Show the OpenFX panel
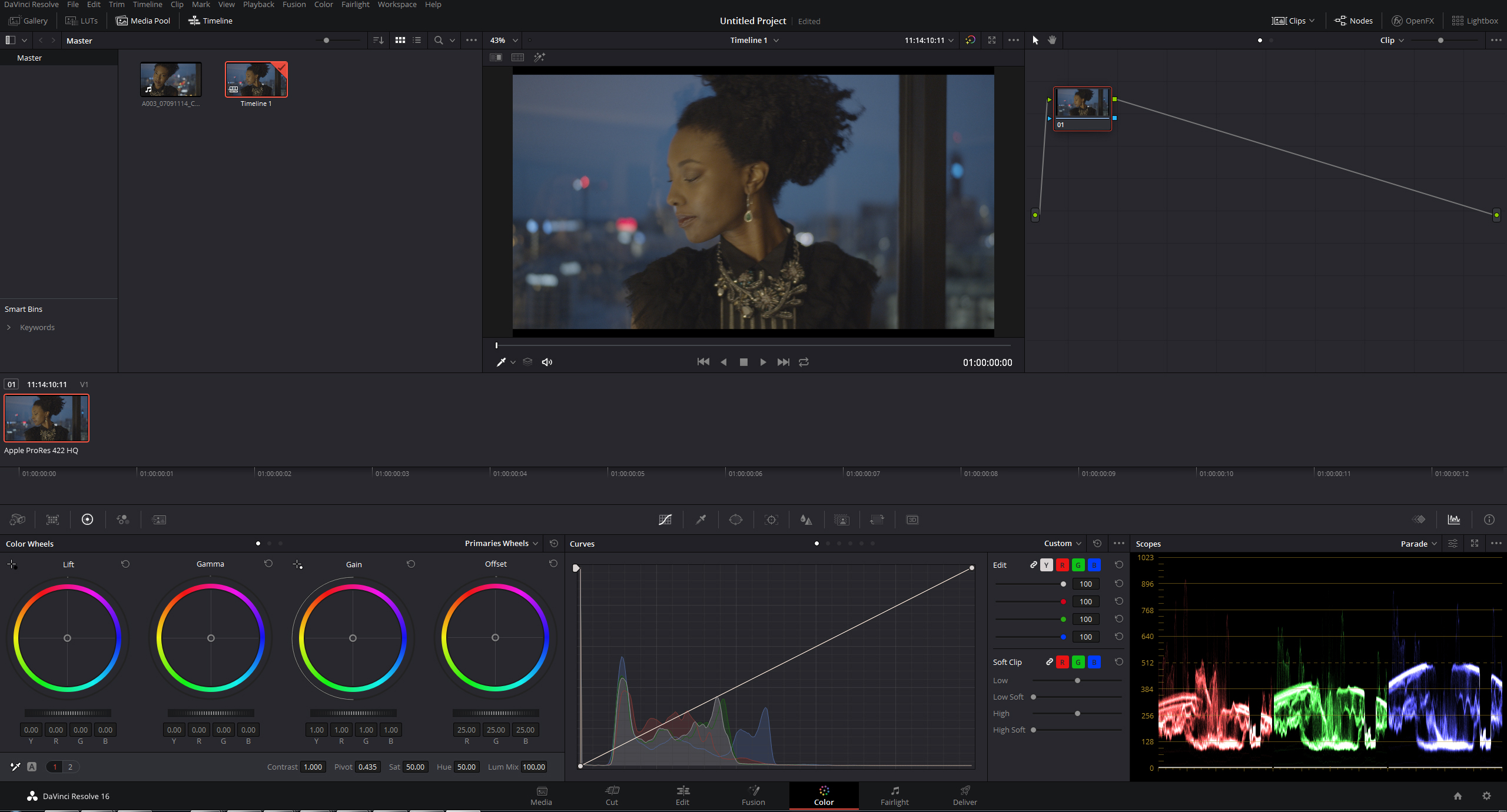Screen dimensions: 1507x812 [x=1413, y=21]
